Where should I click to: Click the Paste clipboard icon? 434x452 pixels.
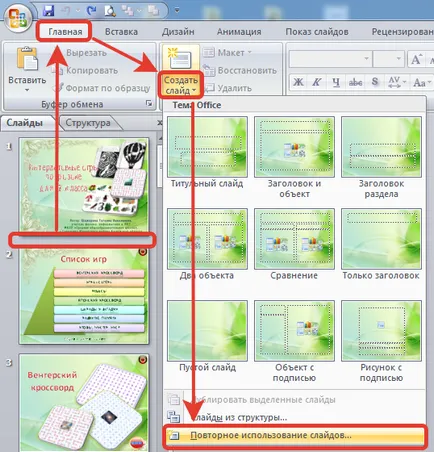pyautogui.click(x=27, y=59)
